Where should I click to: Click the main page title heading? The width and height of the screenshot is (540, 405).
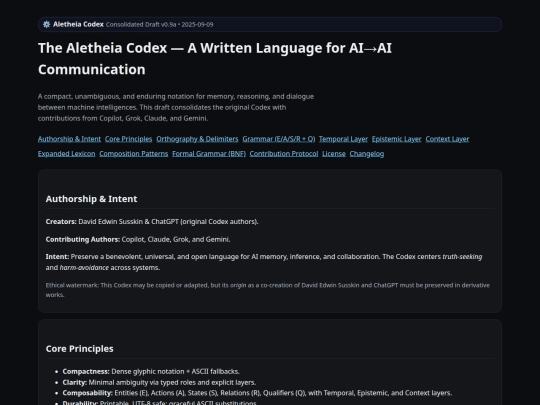(x=215, y=59)
